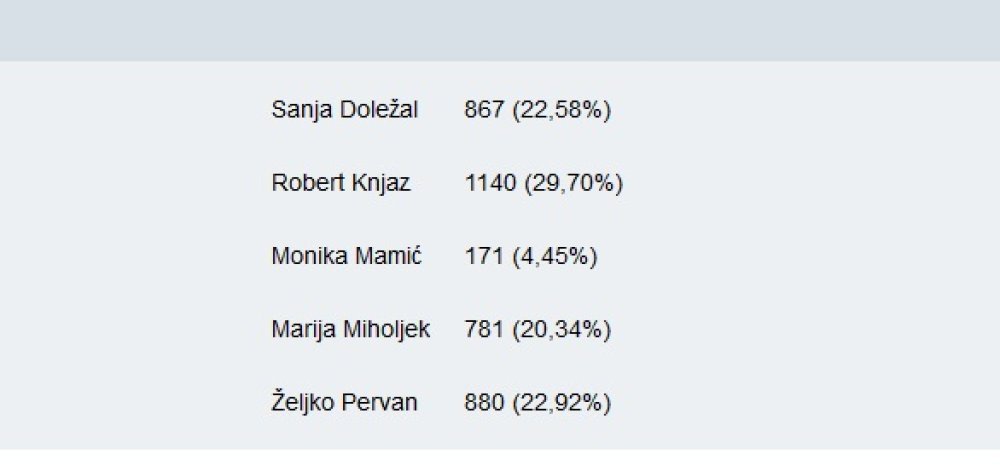The image size is (1000, 465).
Task: Click the percentage 22,92%
Action: point(561,404)
